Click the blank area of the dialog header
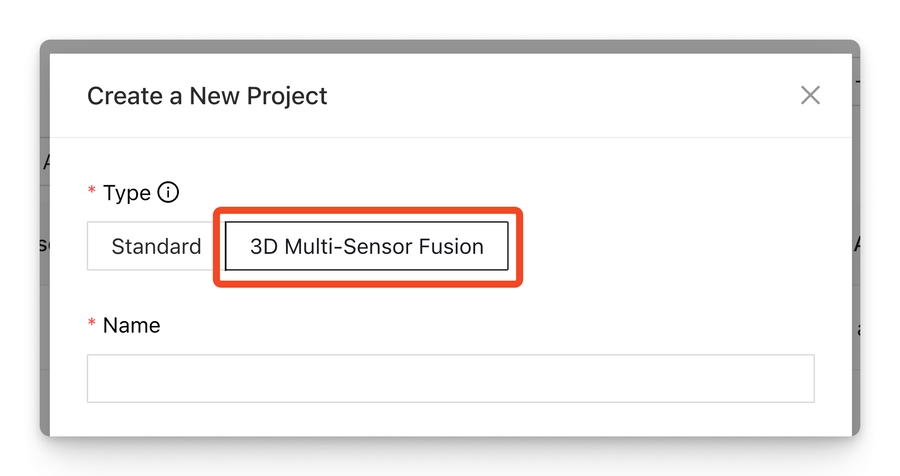 [x=560, y=96]
